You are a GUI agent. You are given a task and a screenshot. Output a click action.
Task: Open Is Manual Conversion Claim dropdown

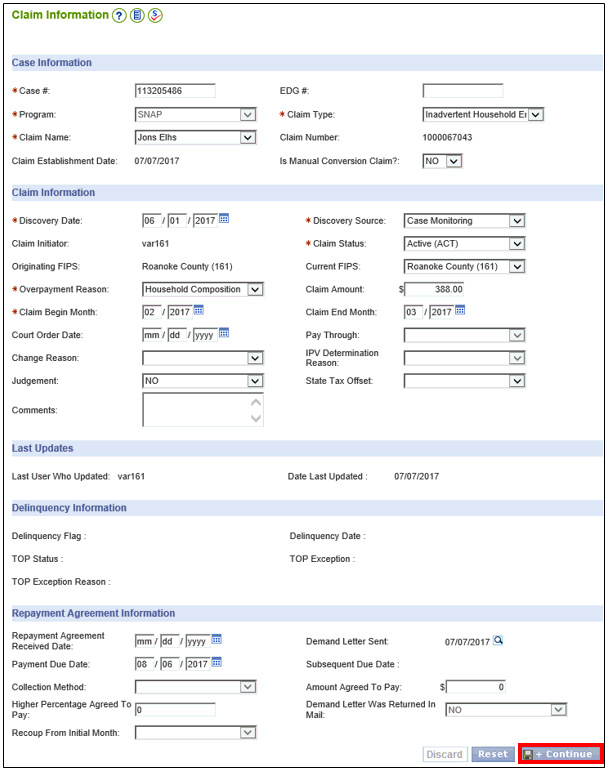[x=442, y=161]
